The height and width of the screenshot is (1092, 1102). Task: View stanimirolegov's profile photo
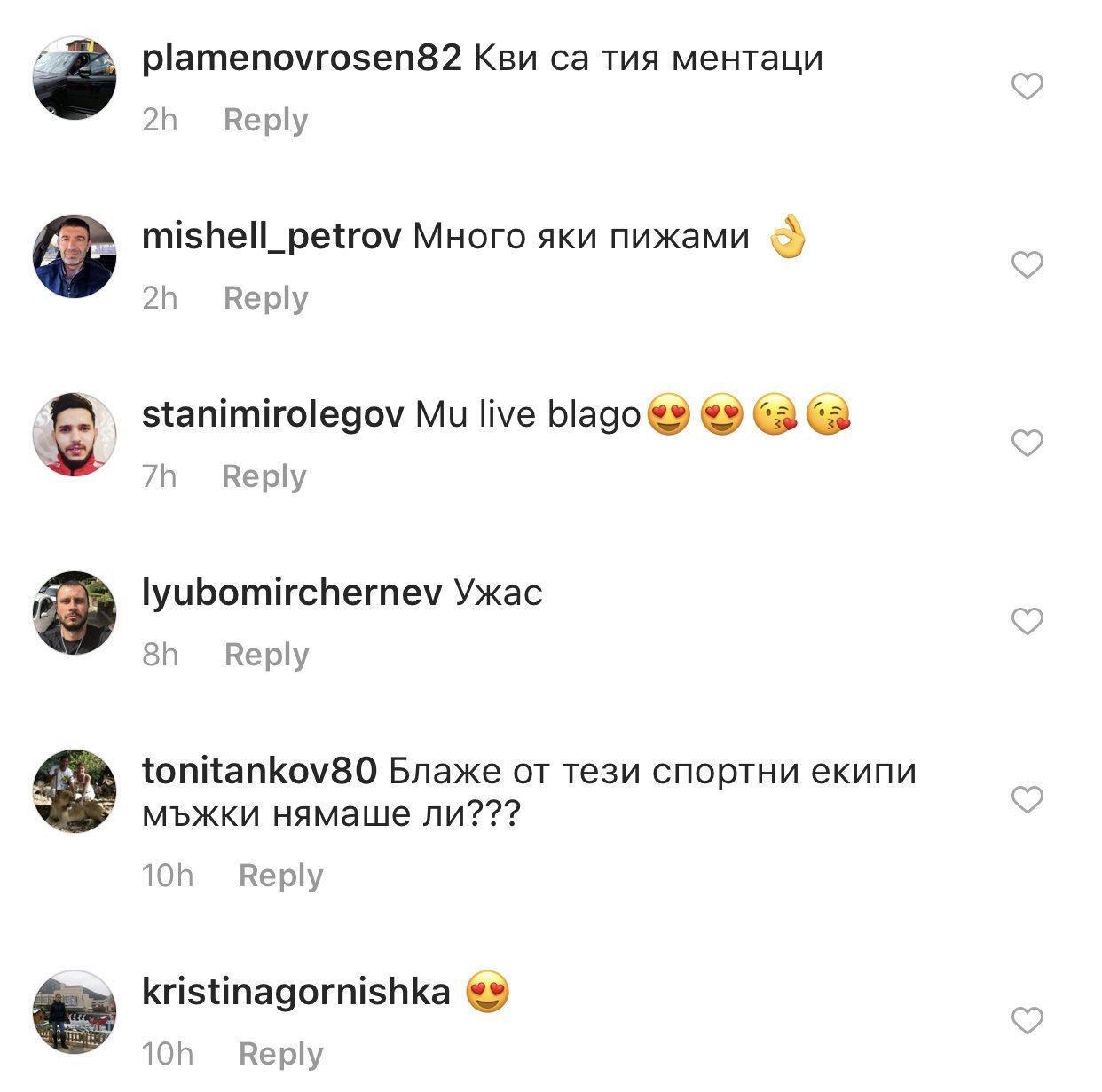coord(75,435)
